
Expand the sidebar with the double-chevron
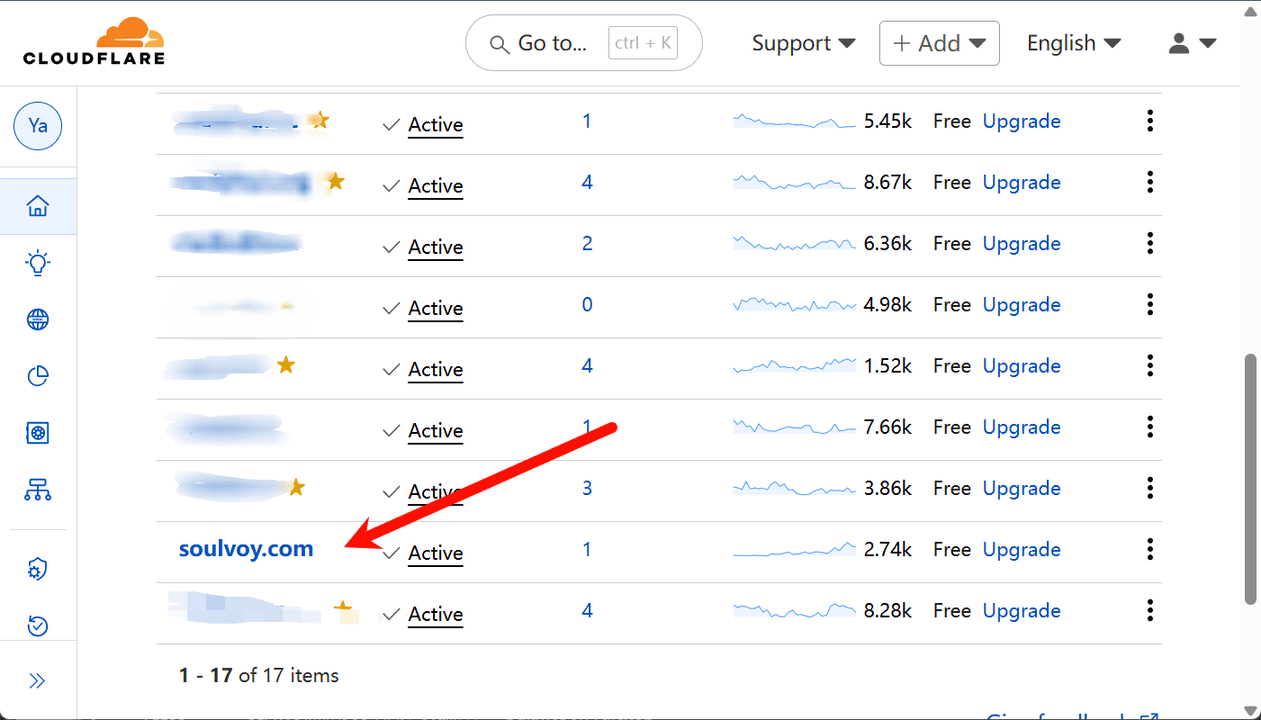(37, 680)
